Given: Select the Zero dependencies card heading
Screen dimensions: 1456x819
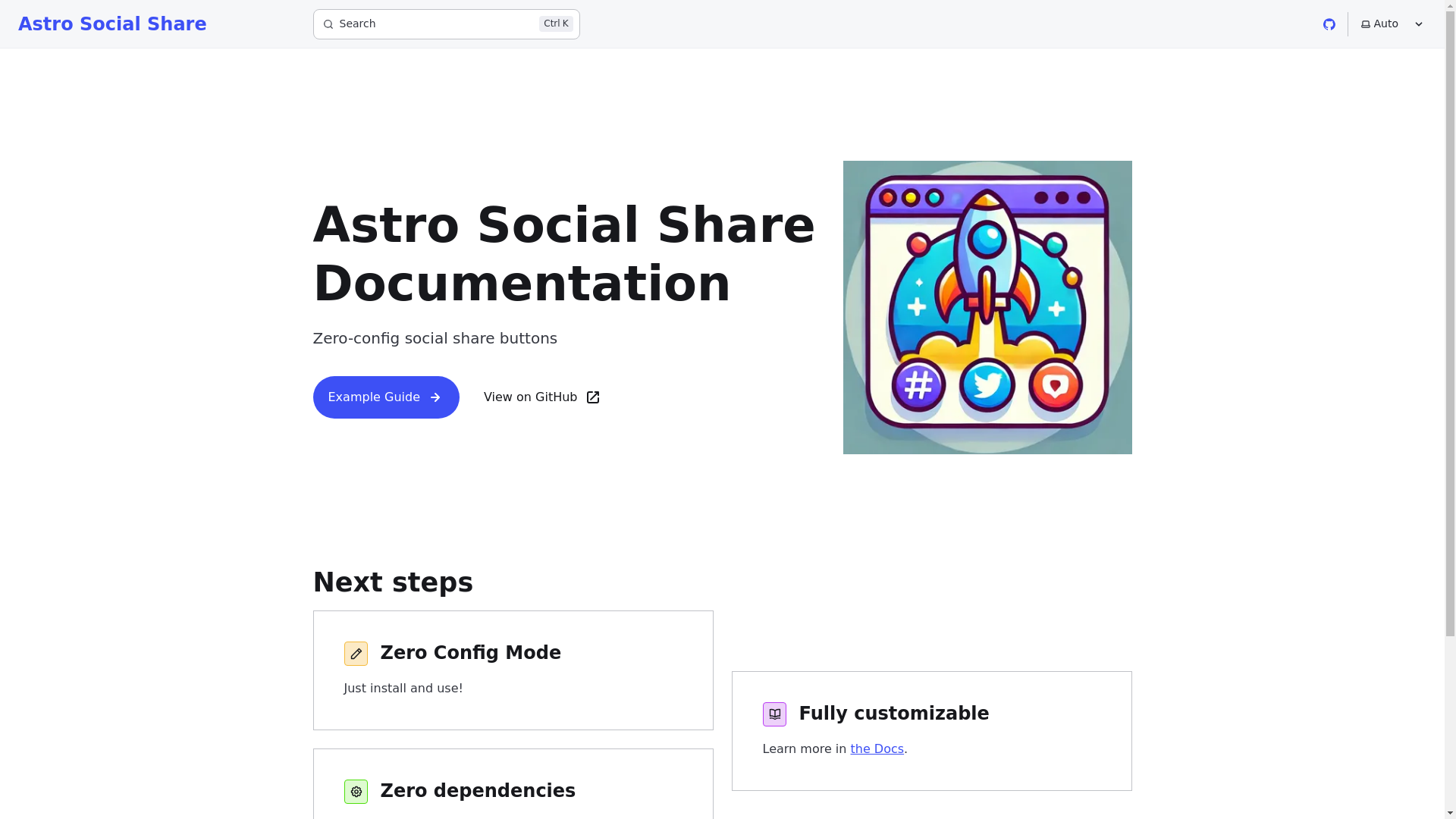Looking at the screenshot, I should [478, 791].
